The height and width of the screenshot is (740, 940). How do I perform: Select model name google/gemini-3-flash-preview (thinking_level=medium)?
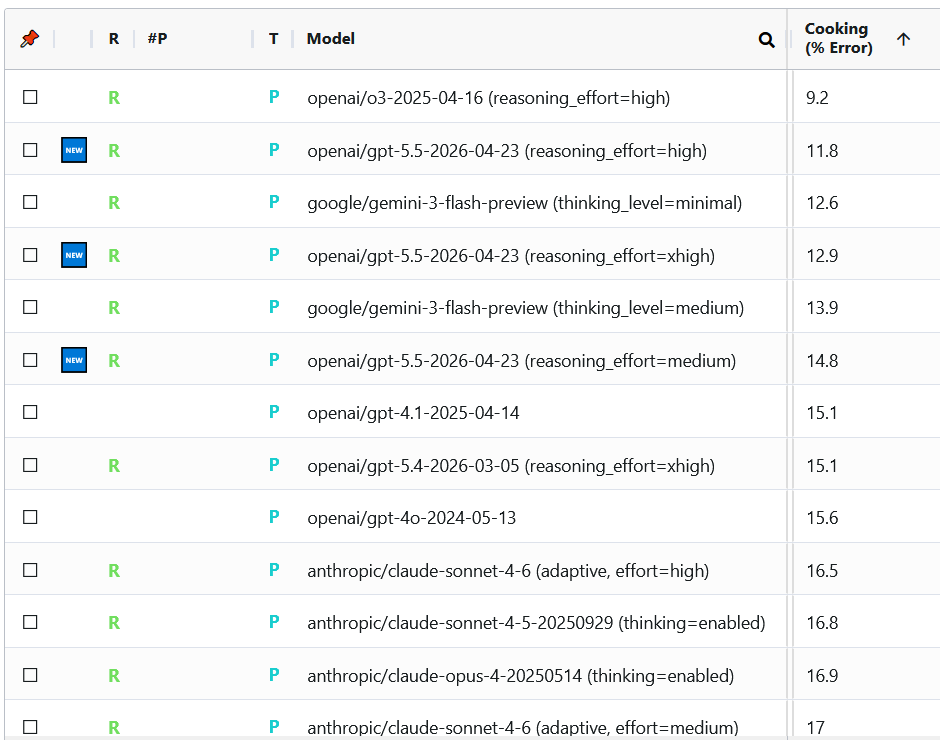(526, 308)
